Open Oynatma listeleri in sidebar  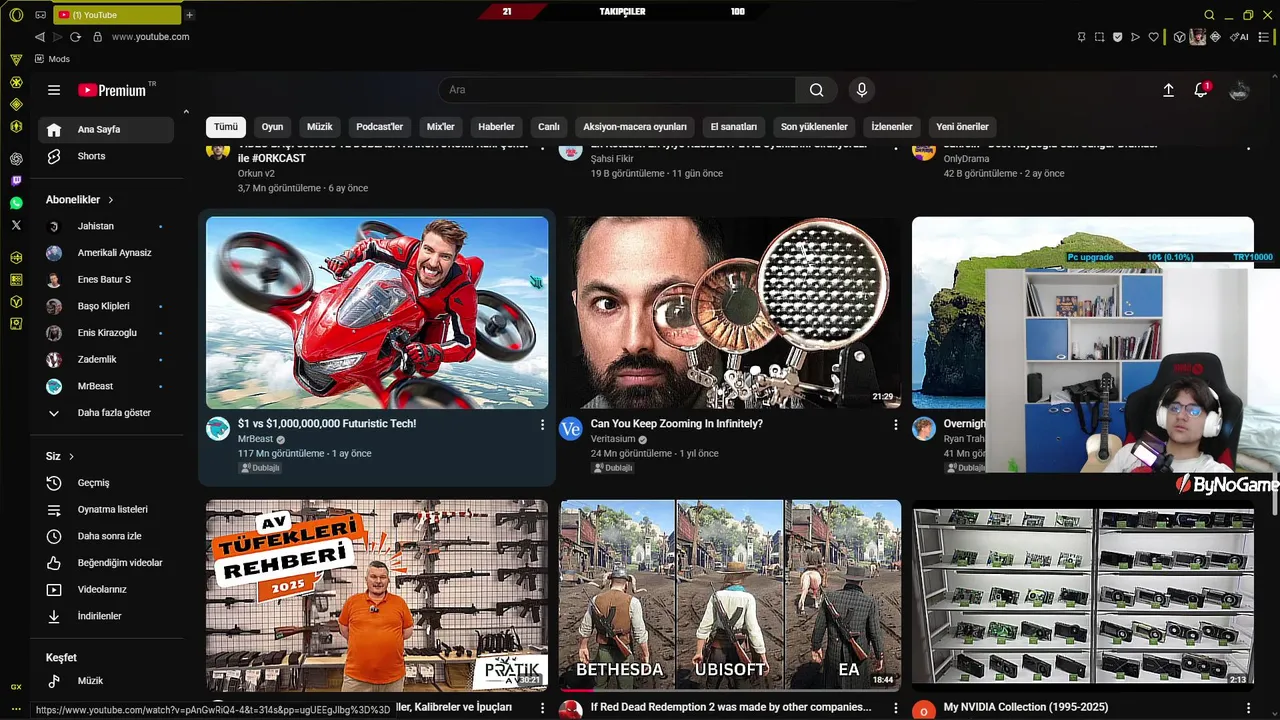click(x=105, y=510)
